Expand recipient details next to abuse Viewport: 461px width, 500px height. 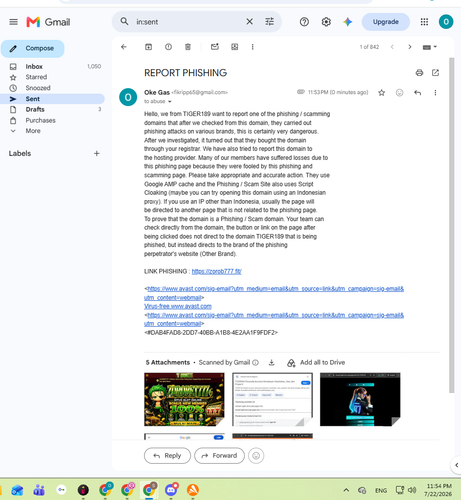coord(170,102)
